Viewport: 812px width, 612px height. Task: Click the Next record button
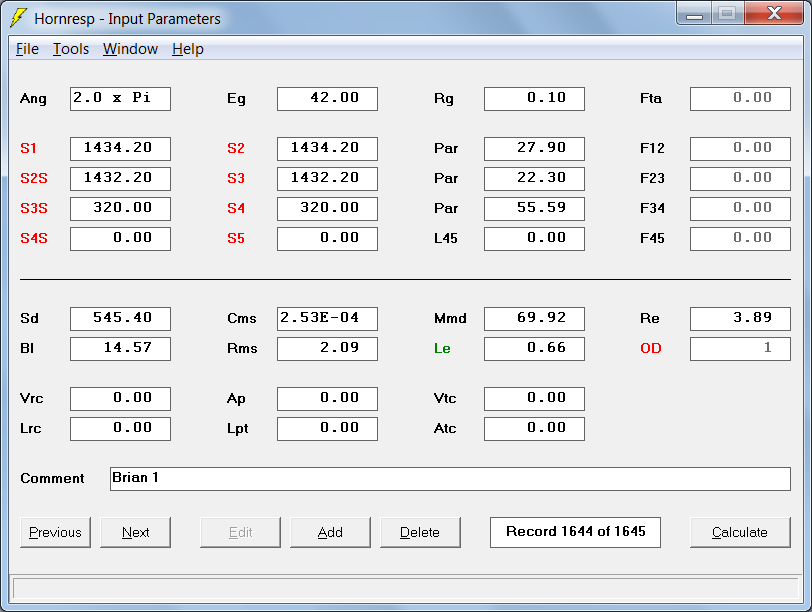pos(135,532)
